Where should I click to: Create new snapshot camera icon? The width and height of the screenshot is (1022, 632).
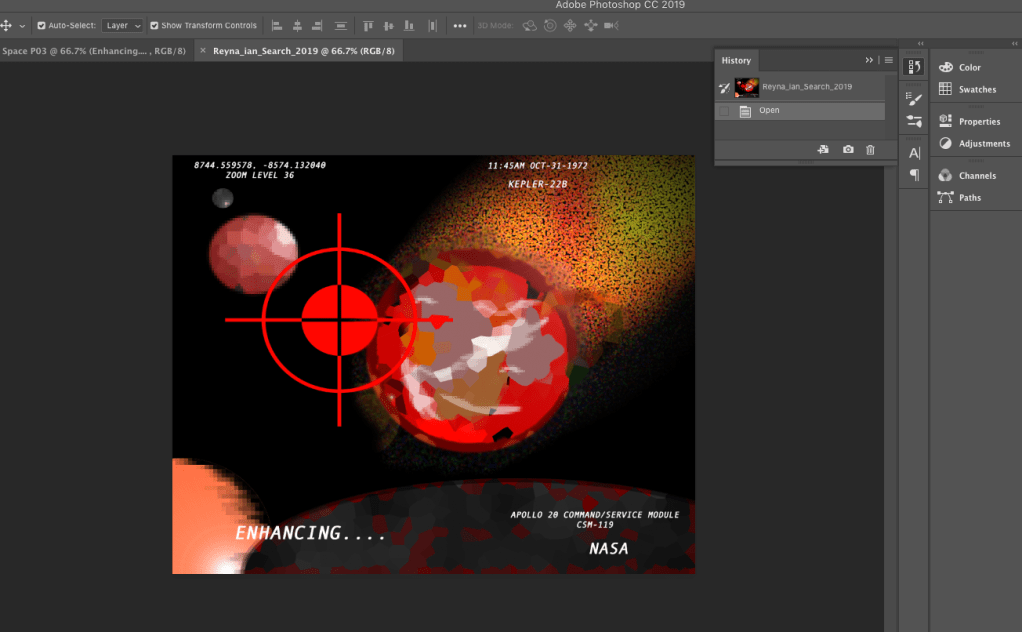coord(848,149)
